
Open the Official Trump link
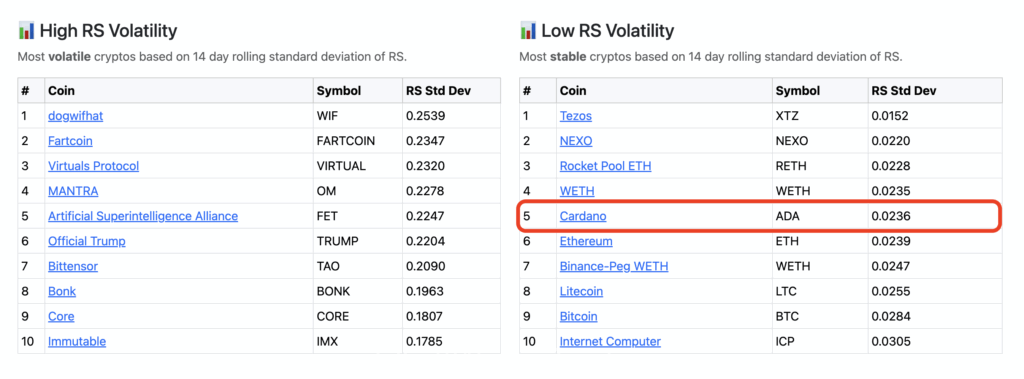click(x=87, y=241)
